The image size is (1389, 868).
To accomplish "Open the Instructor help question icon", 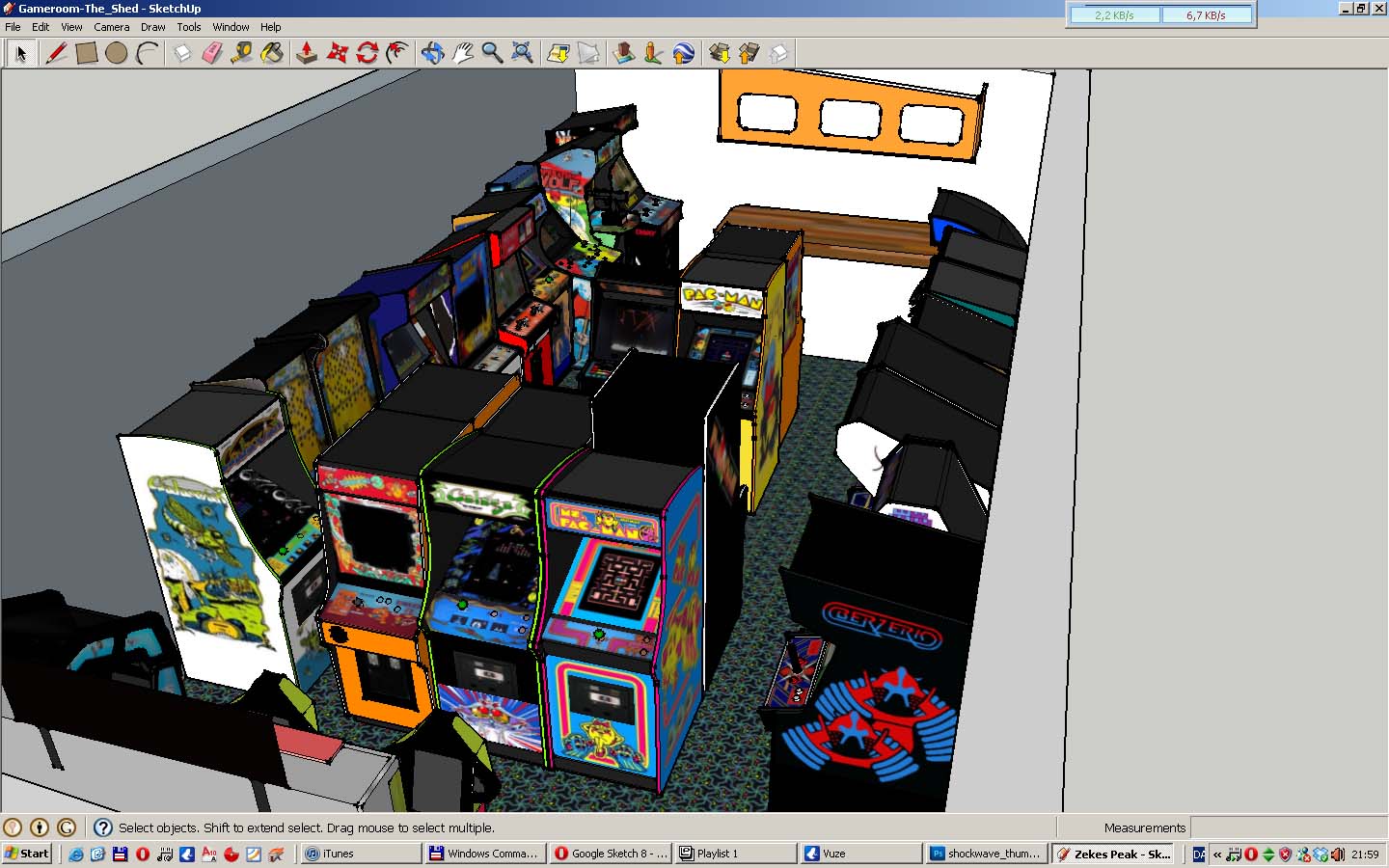I will 103,827.
